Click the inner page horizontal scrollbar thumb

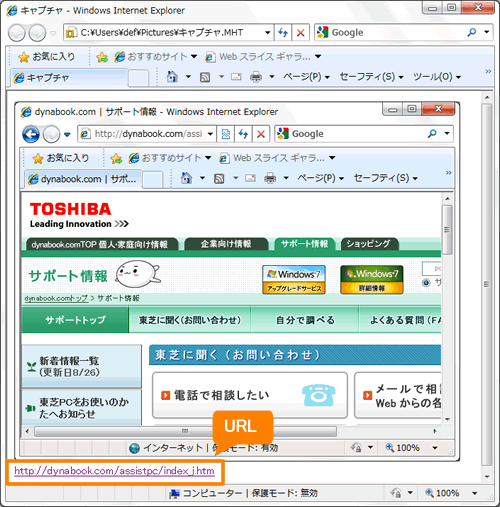[x=185, y=431]
